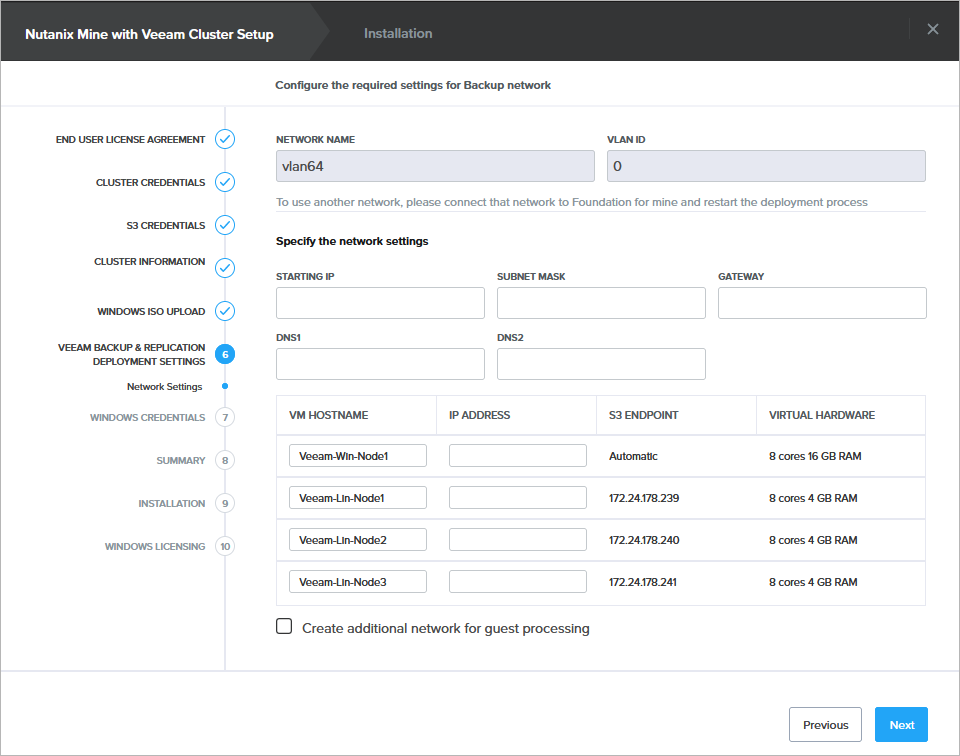Click the step 10 Windows Licensing circle

(x=225, y=546)
